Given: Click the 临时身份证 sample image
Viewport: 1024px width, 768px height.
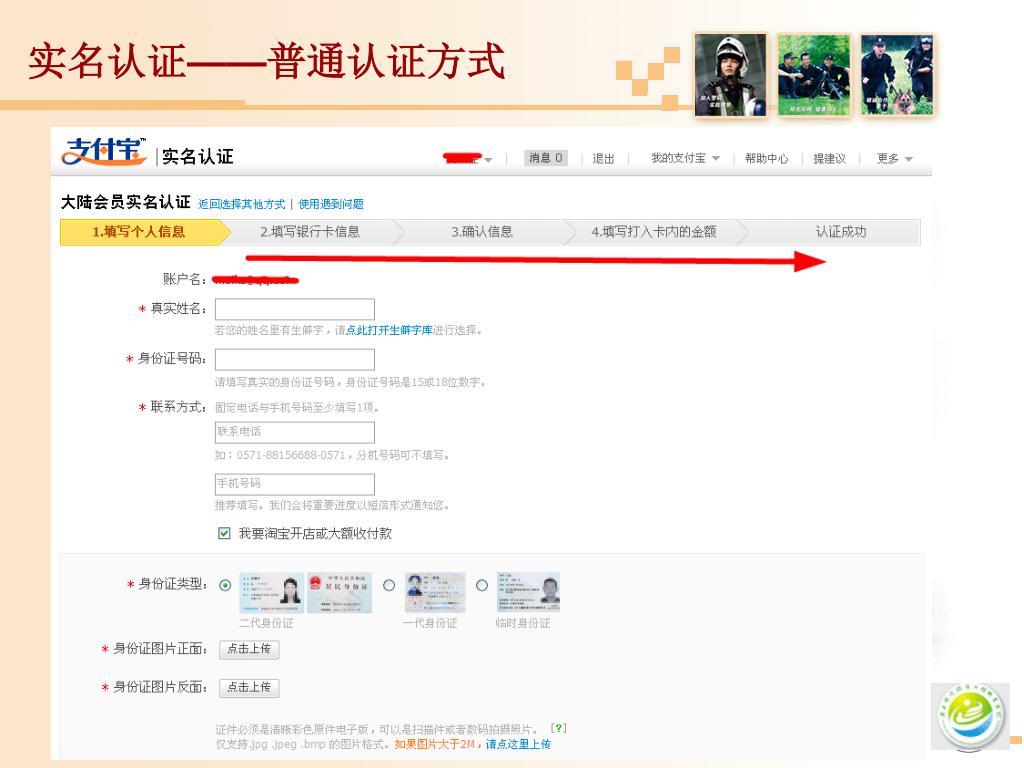Looking at the screenshot, I should point(528,592).
